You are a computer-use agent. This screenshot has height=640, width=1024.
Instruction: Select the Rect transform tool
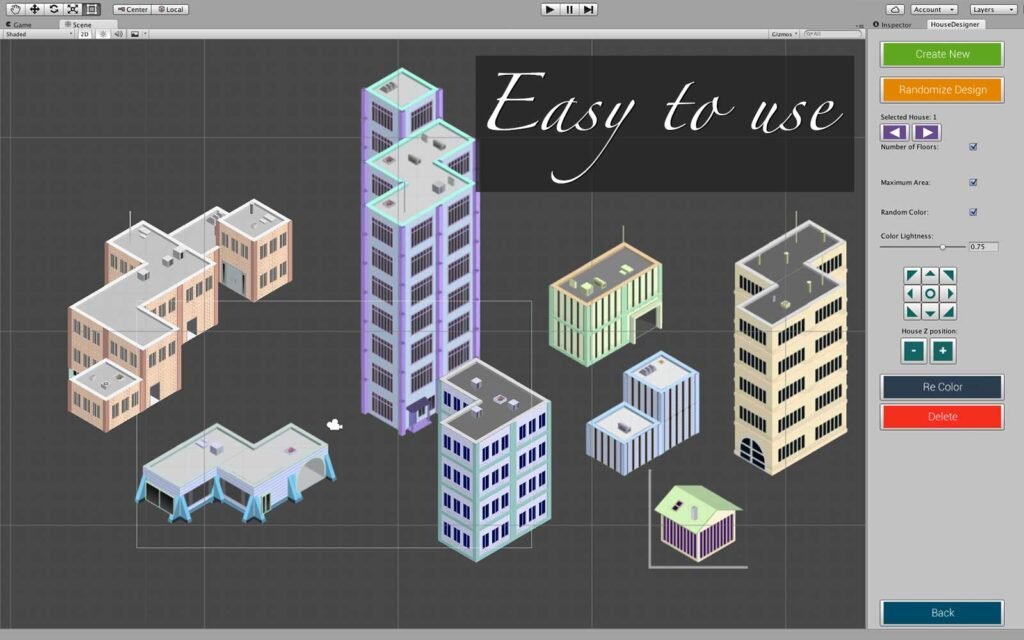pyautogui.click(x=92, y=9)
